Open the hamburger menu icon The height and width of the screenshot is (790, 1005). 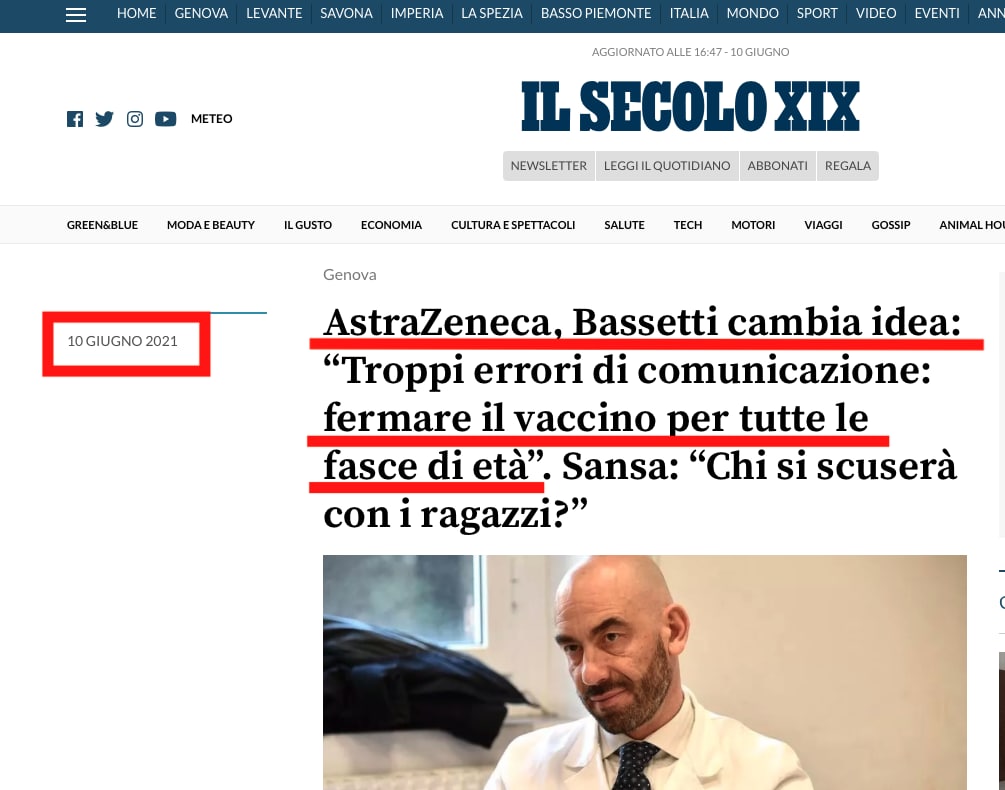(76, 15)
